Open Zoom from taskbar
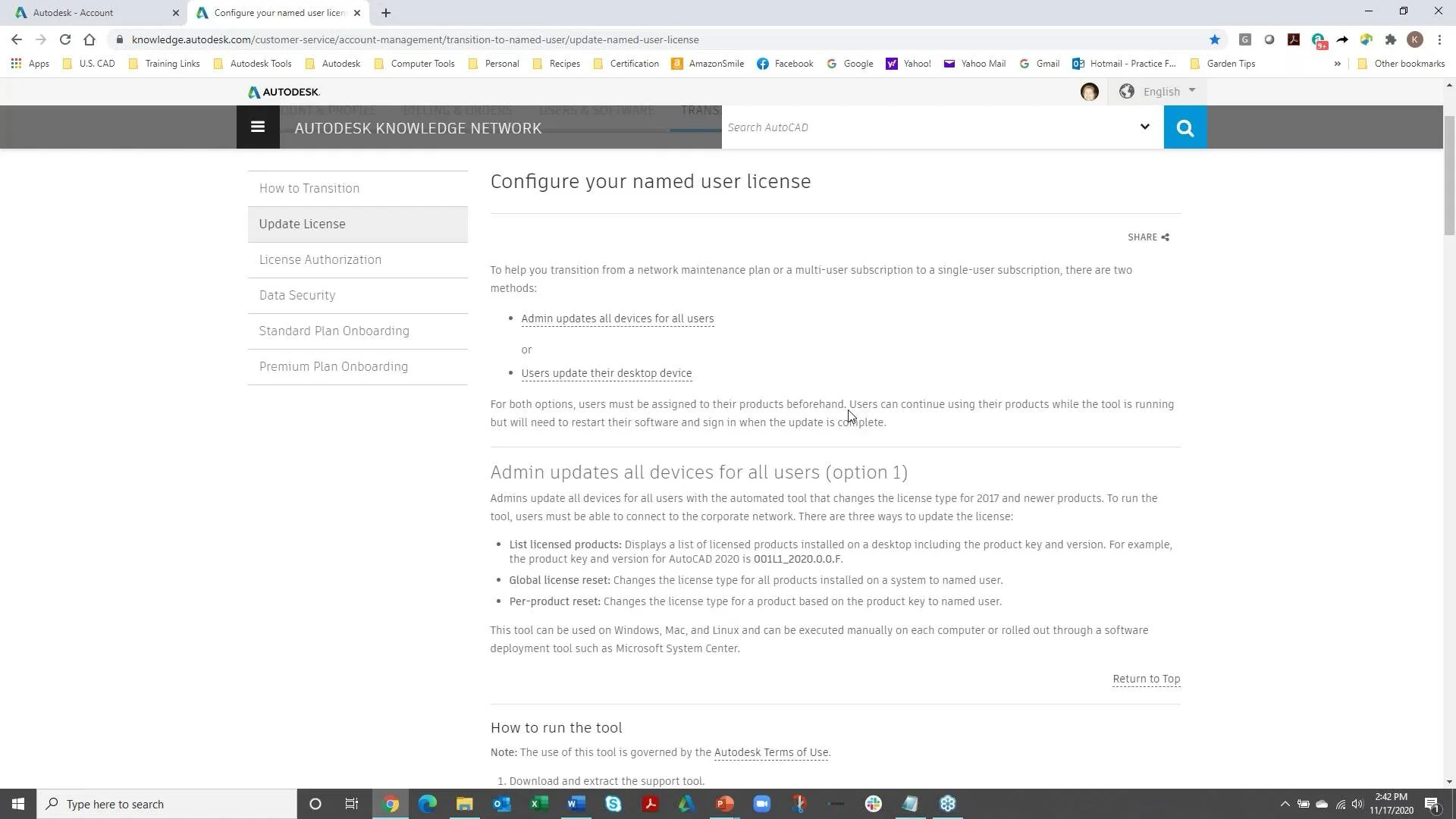The width and height of the screenshot is (1456, 819). pos(761,804)
